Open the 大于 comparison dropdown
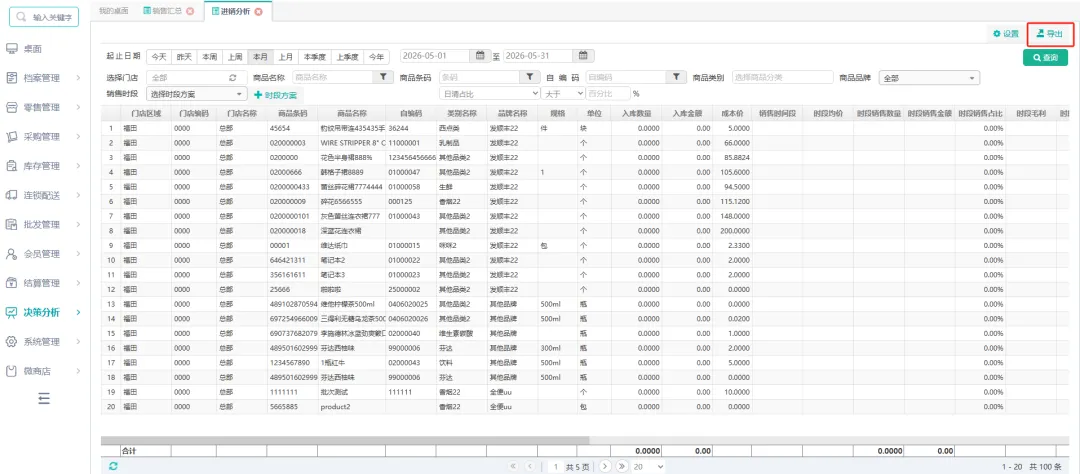Screen dimensions: 1080x474 pos(562,93)
